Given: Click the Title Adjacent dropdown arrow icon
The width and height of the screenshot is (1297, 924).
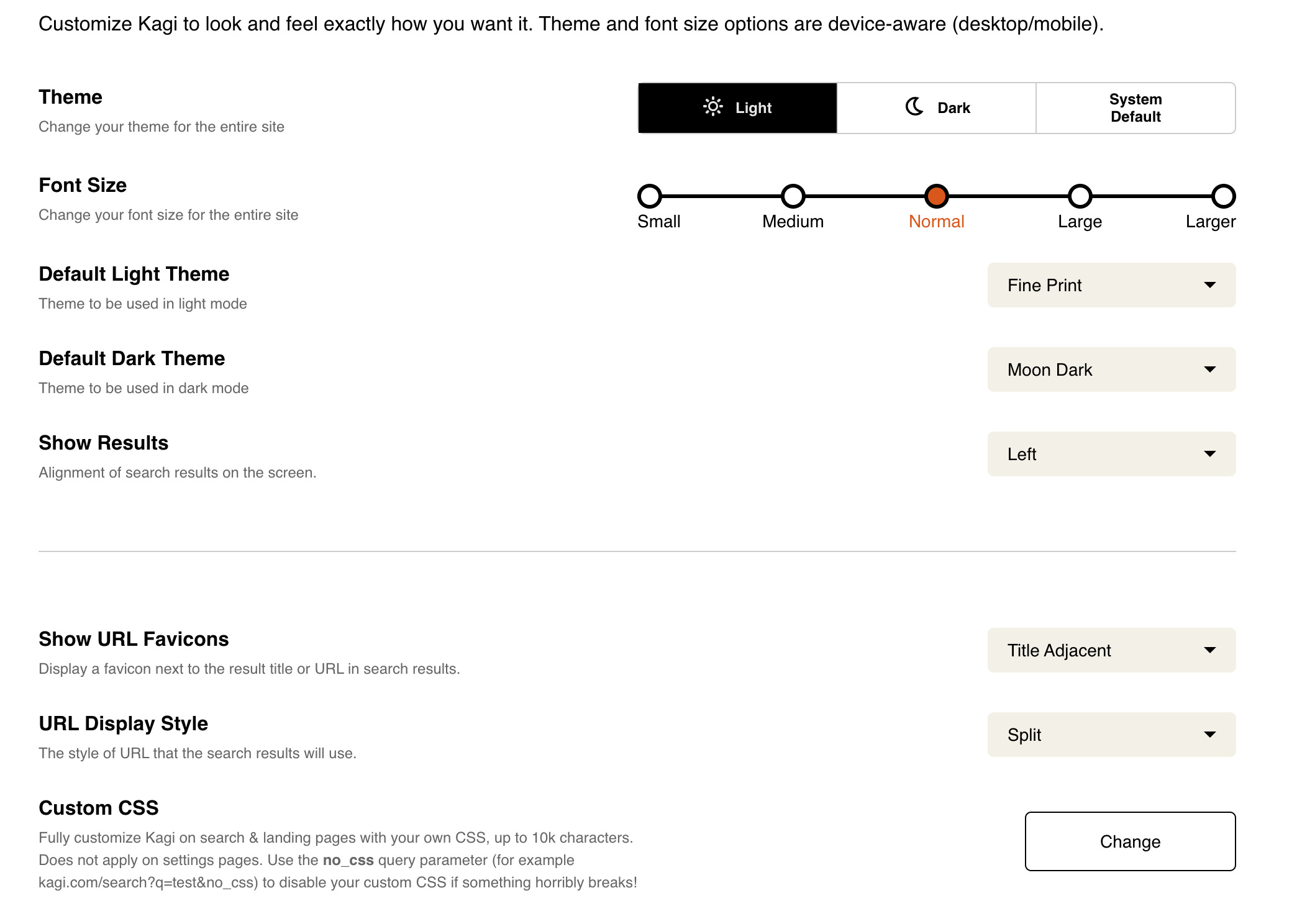Looking at the screenshot, I should [x=1209, y=650].
